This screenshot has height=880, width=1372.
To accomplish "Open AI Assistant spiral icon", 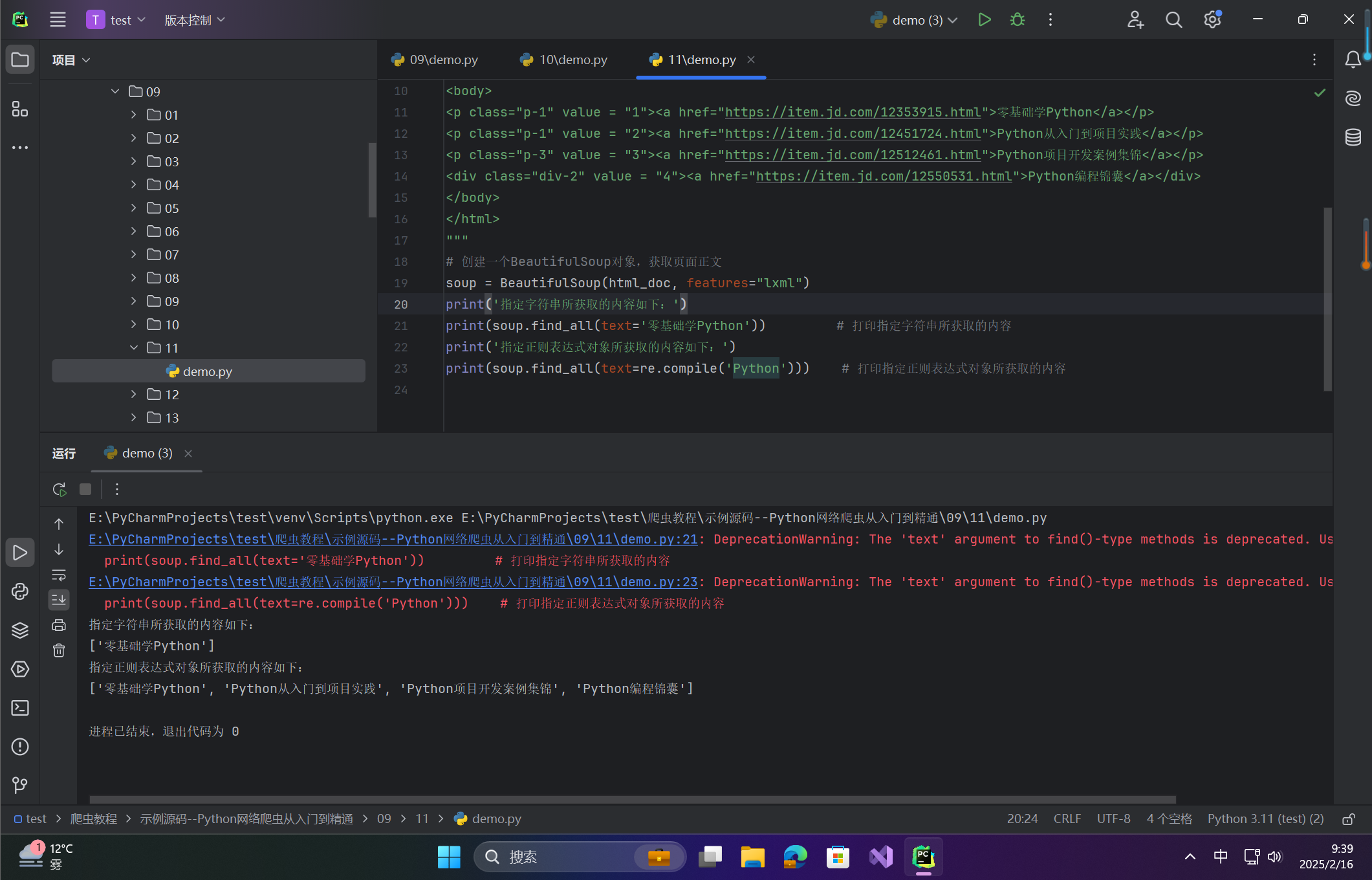I will 1353,98.
